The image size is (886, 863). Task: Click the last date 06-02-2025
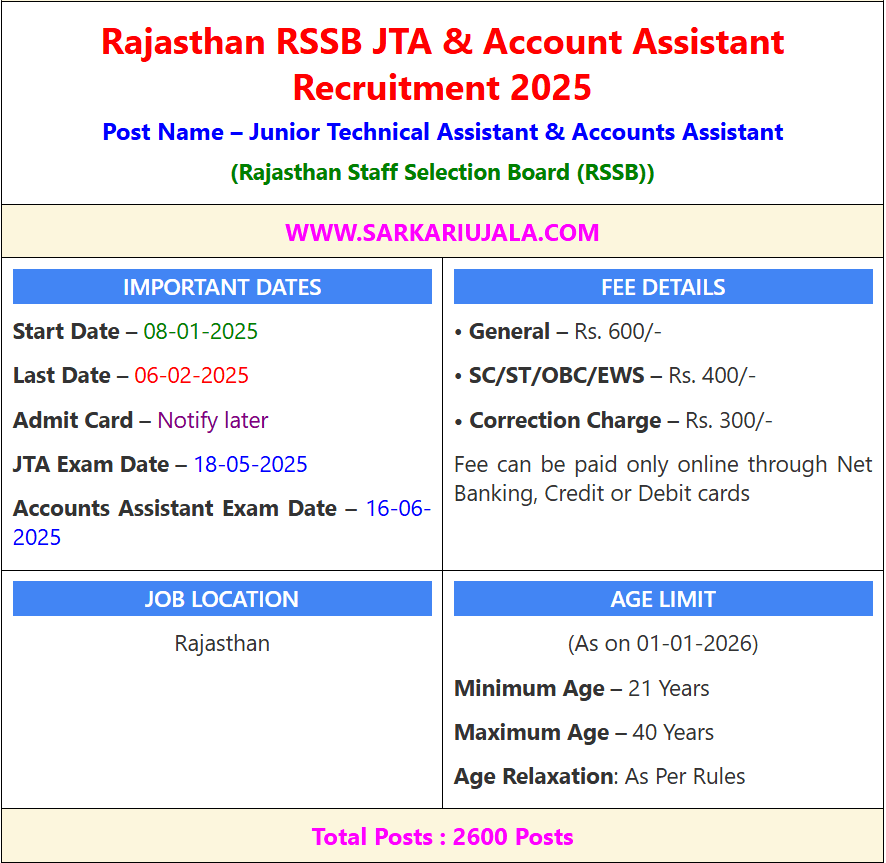coord(191,376)
